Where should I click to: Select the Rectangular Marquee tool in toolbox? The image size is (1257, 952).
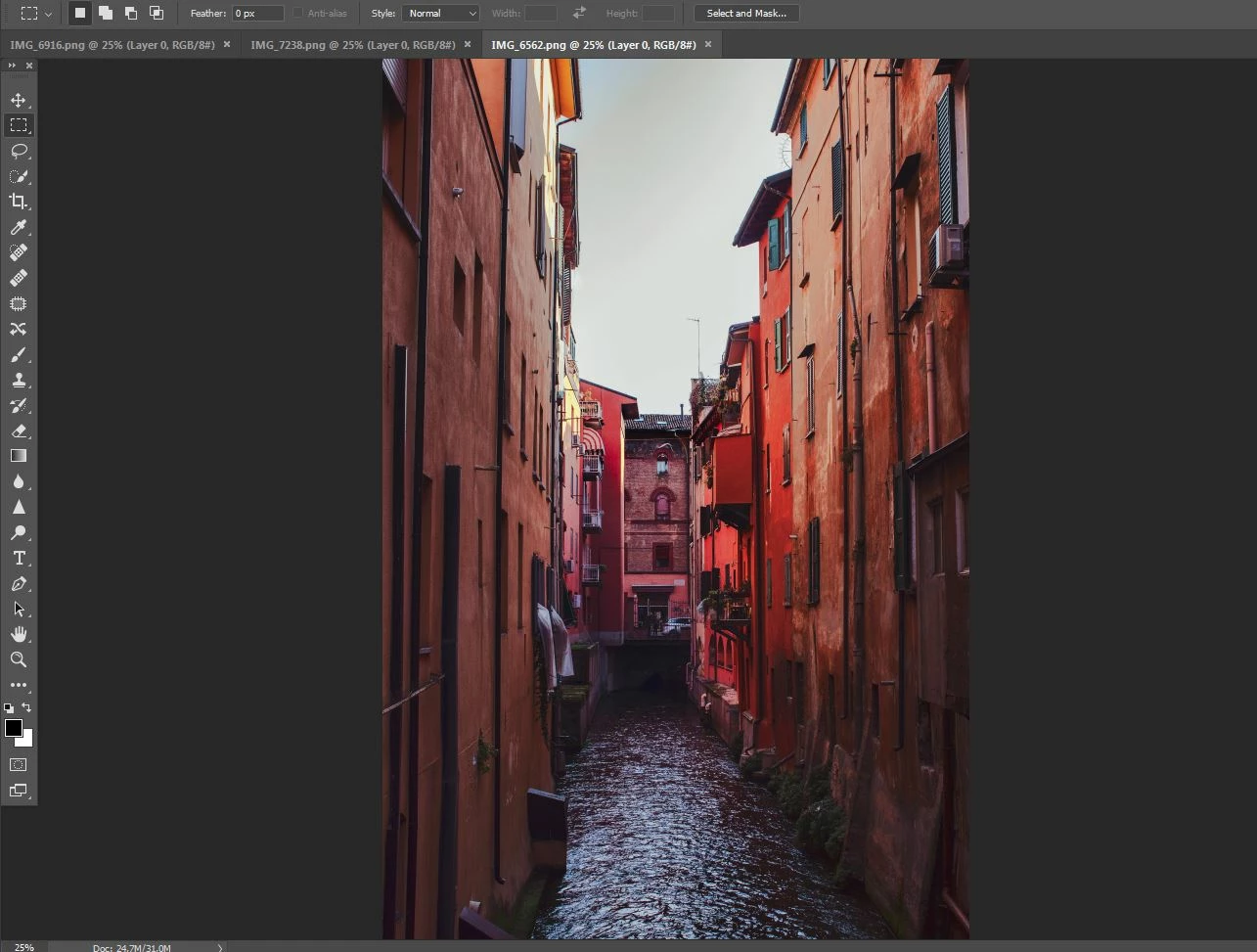(x=19, y=125)
